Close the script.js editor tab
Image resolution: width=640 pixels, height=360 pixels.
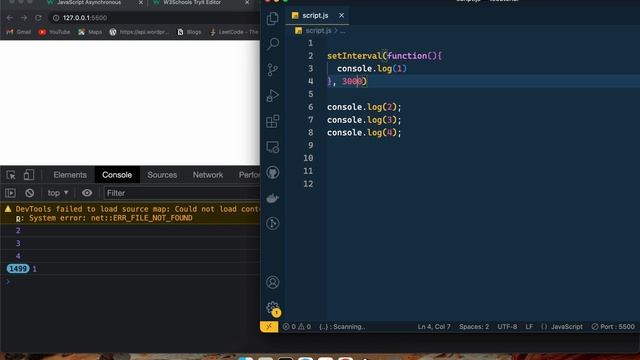click(341, 16)
